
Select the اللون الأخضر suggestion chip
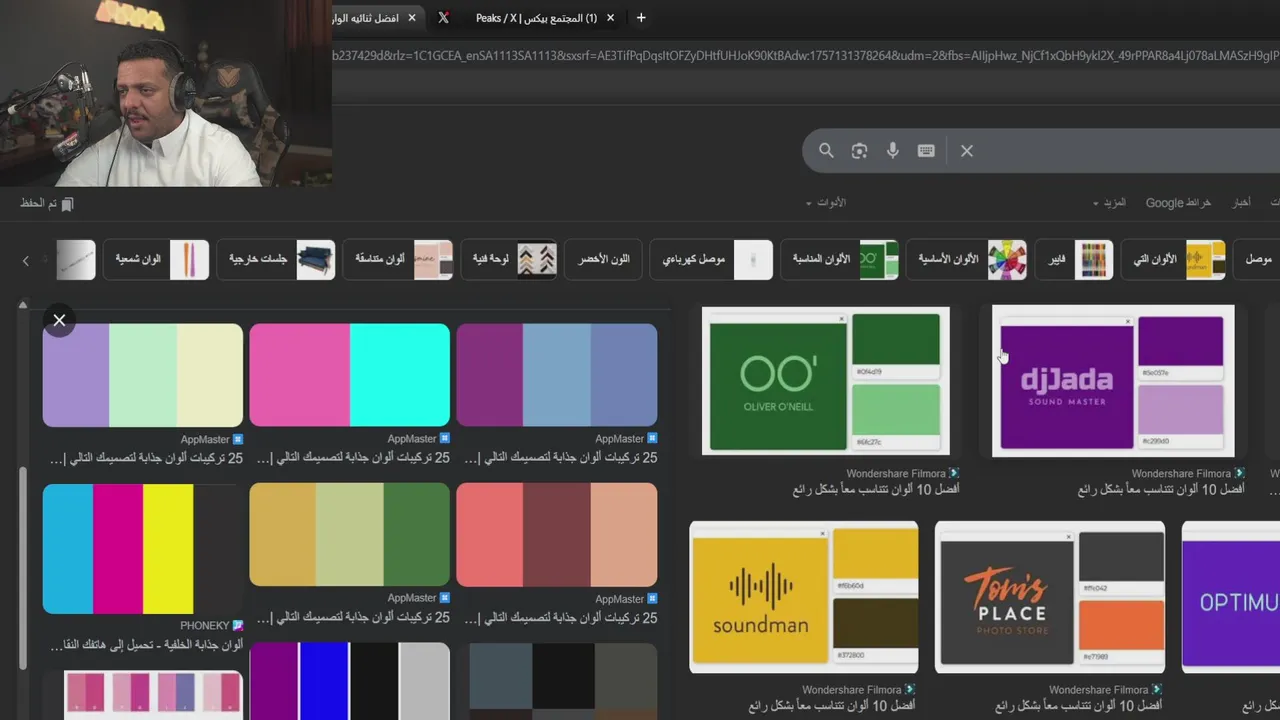pos(603,260)
